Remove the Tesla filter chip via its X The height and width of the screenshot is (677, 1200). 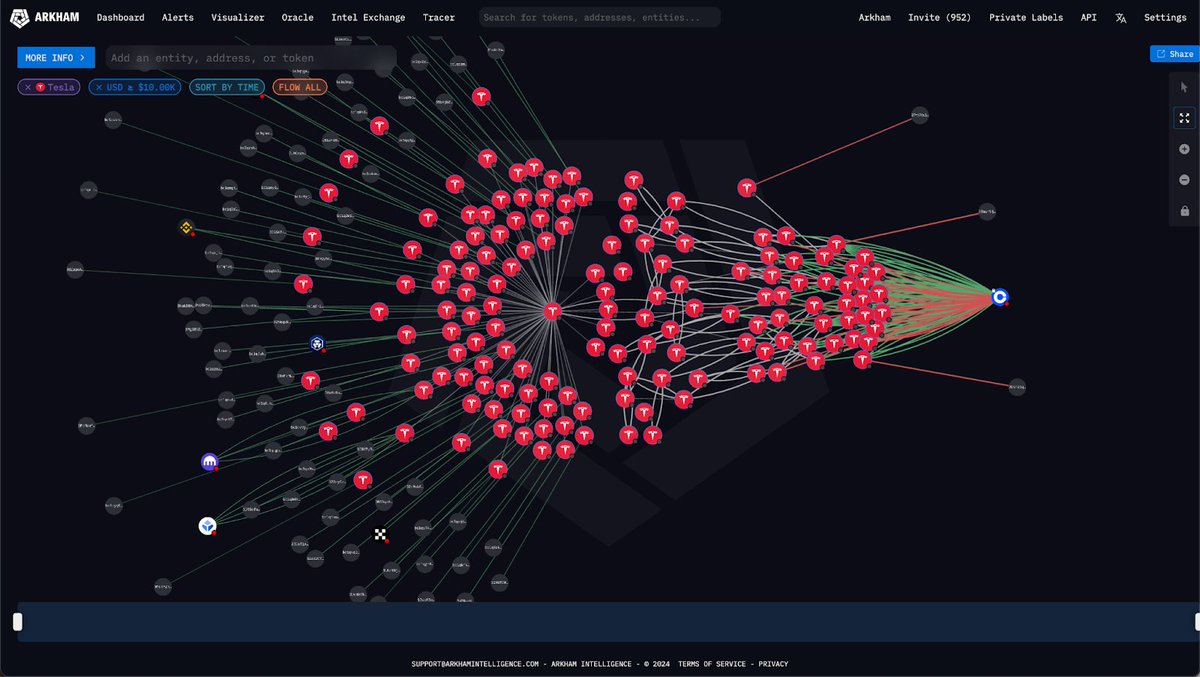click(x=26, y=87)
